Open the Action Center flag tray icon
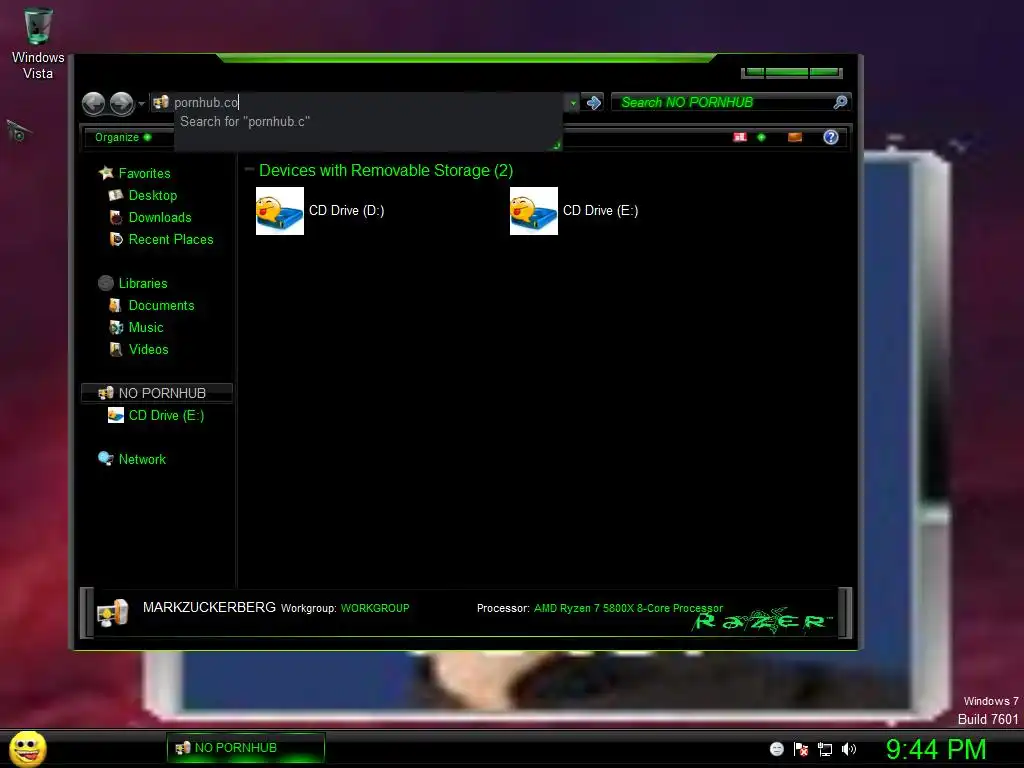 [x=801, y=749]
